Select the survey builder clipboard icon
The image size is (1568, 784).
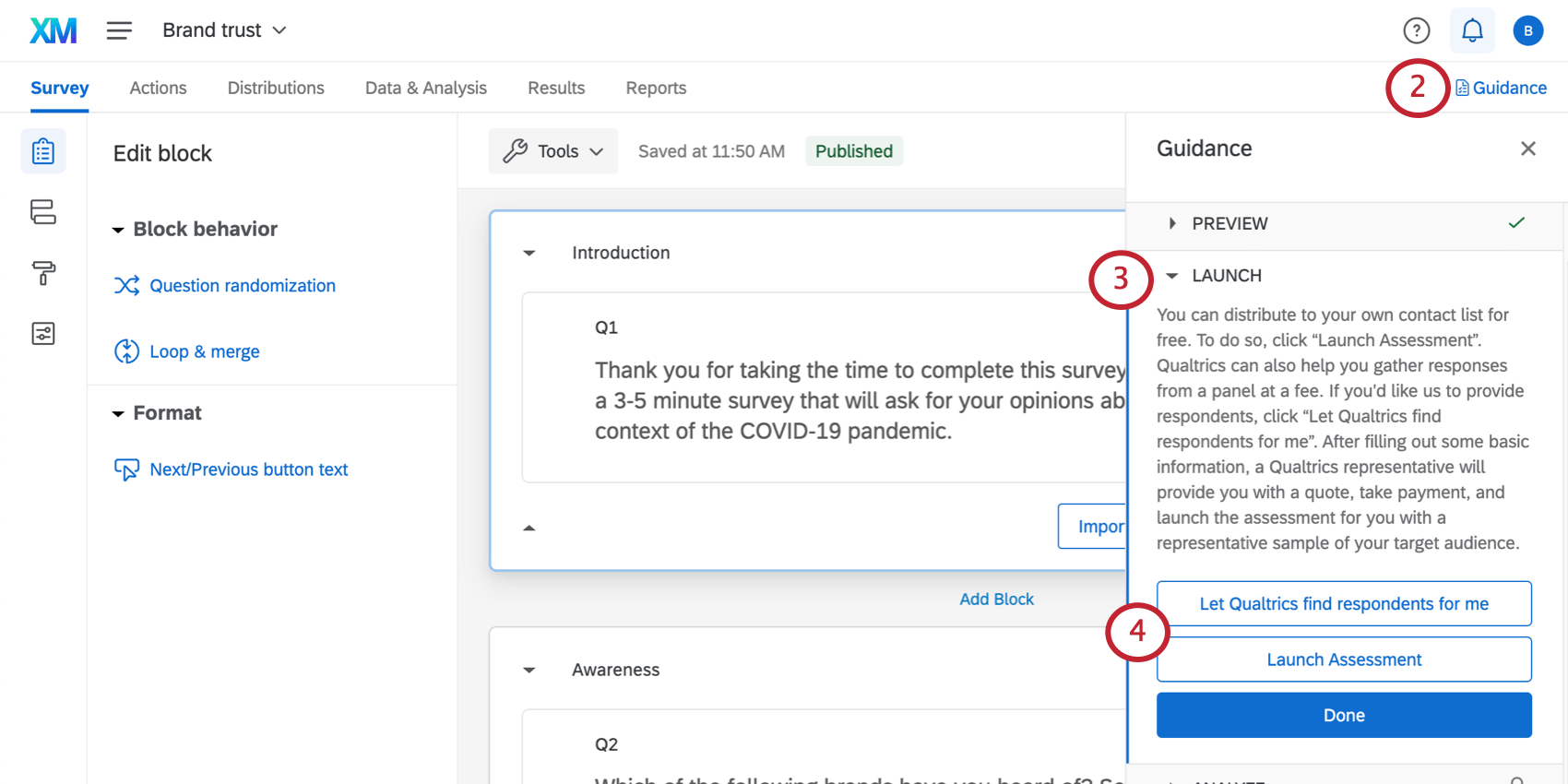(43, 151)
